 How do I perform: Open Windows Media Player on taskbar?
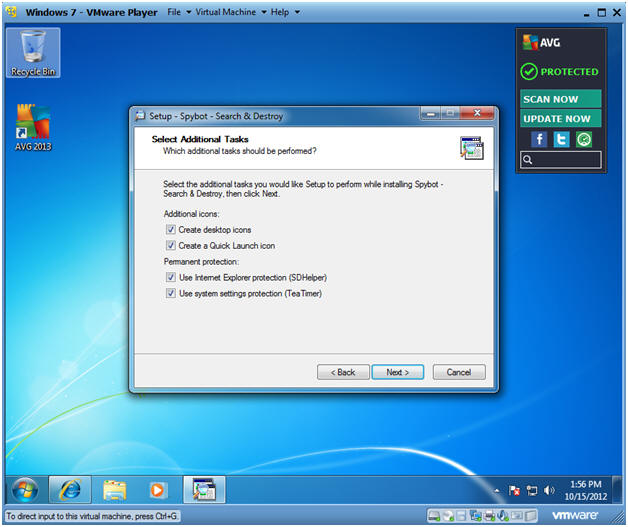(157, 489)
